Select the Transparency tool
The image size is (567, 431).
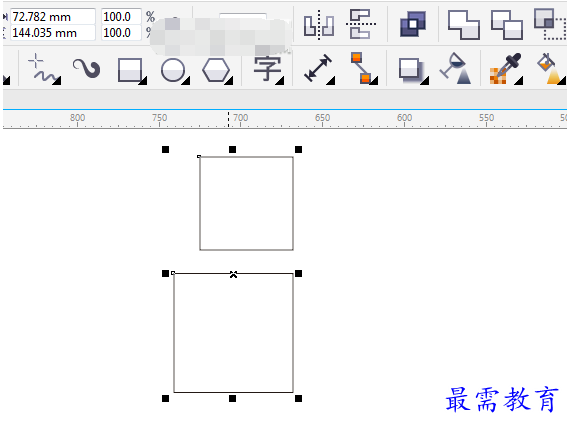coord(456,69)
